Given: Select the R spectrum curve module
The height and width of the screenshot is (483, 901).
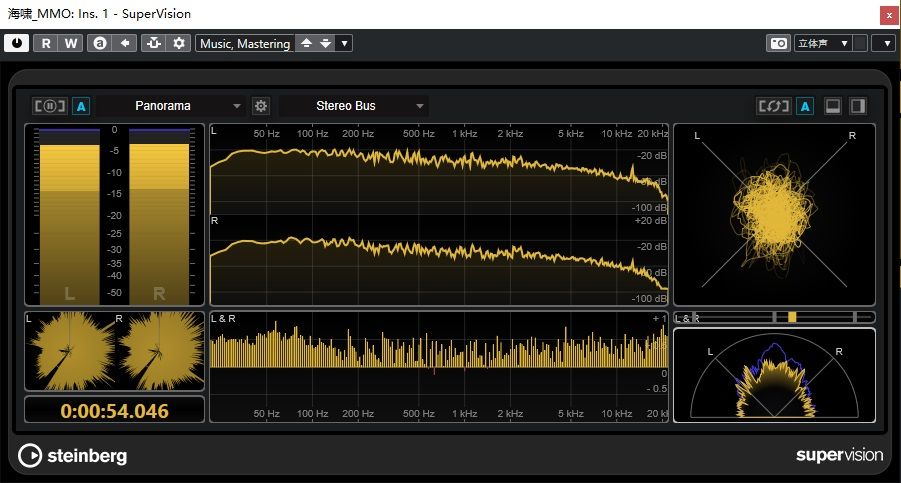Looking at the screenshot, I should coord(439,260).
